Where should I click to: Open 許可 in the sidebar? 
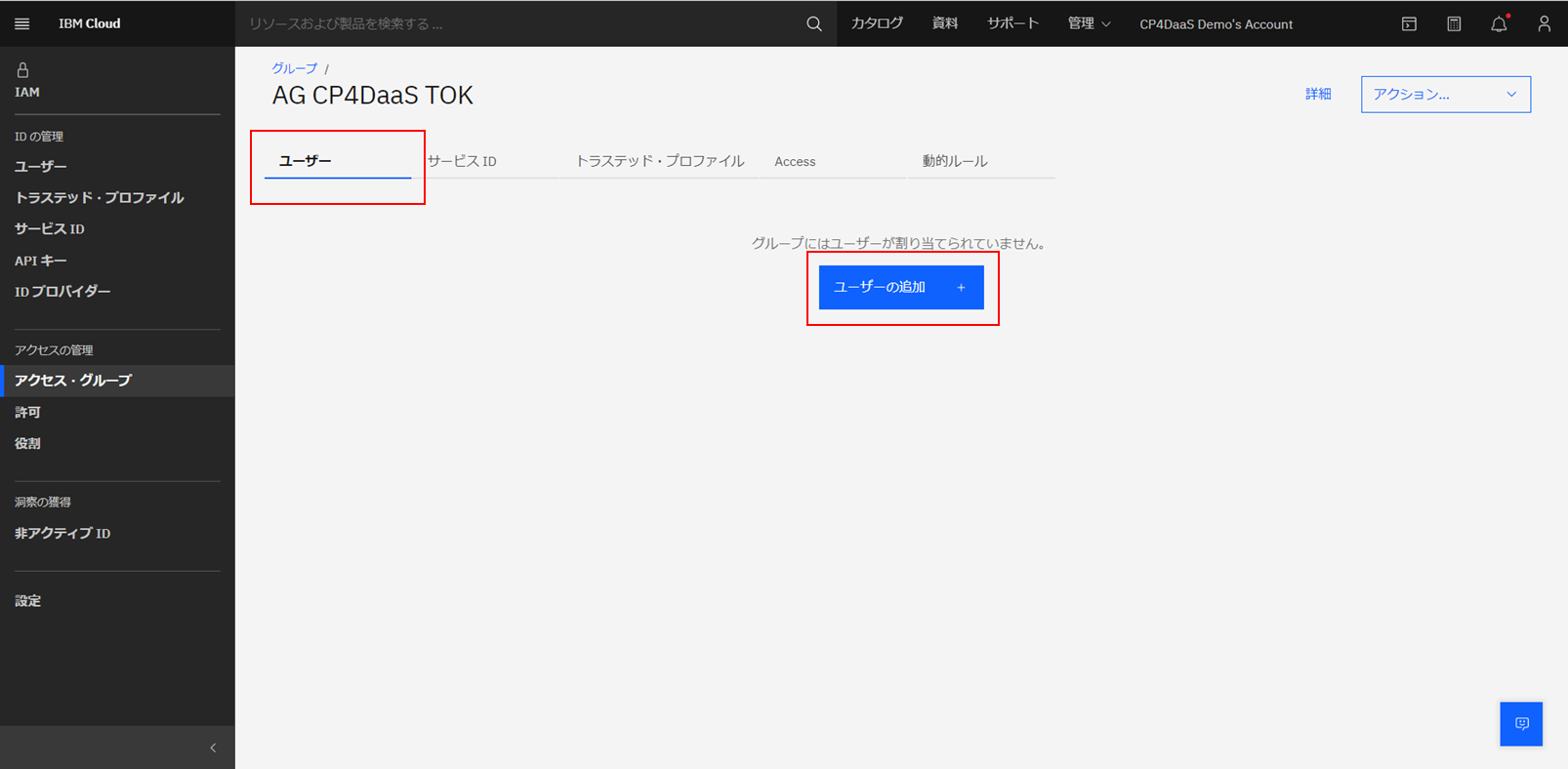[x=27, y=413]
